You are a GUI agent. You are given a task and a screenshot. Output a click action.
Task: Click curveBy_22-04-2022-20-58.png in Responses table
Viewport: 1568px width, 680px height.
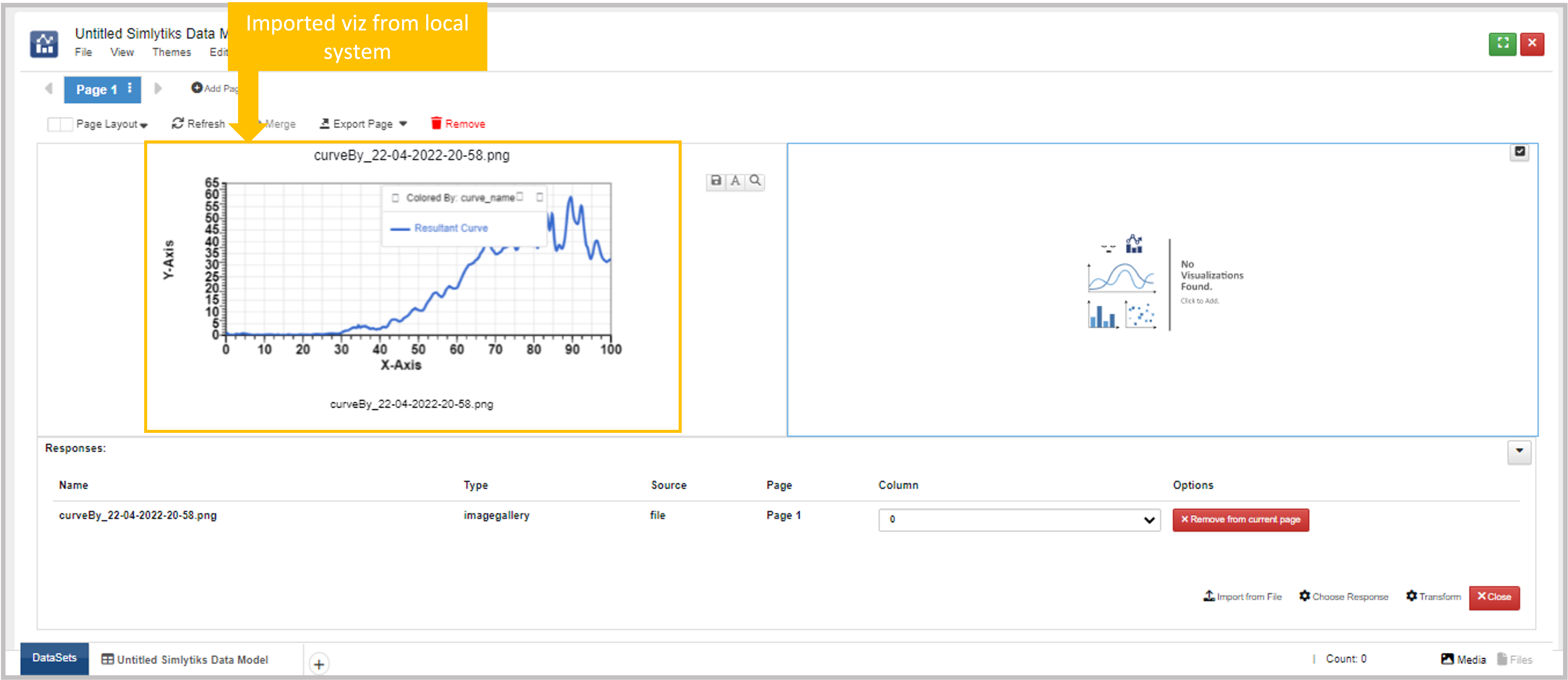[x=138, y=516]
